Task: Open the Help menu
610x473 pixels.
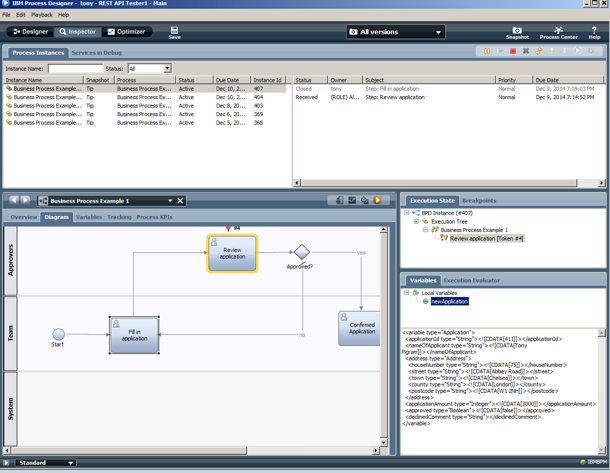Action: [63, 15]
